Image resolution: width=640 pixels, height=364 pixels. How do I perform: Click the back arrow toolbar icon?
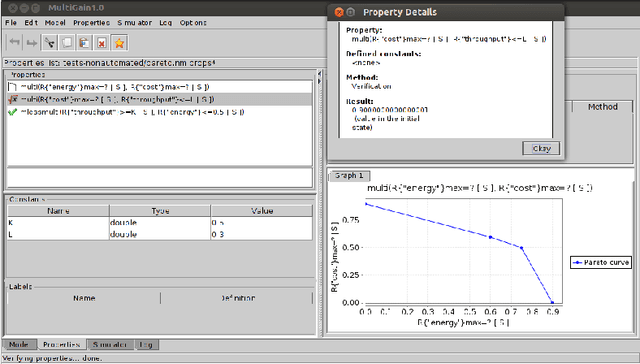pyautogui.click(x=15, y=42)
